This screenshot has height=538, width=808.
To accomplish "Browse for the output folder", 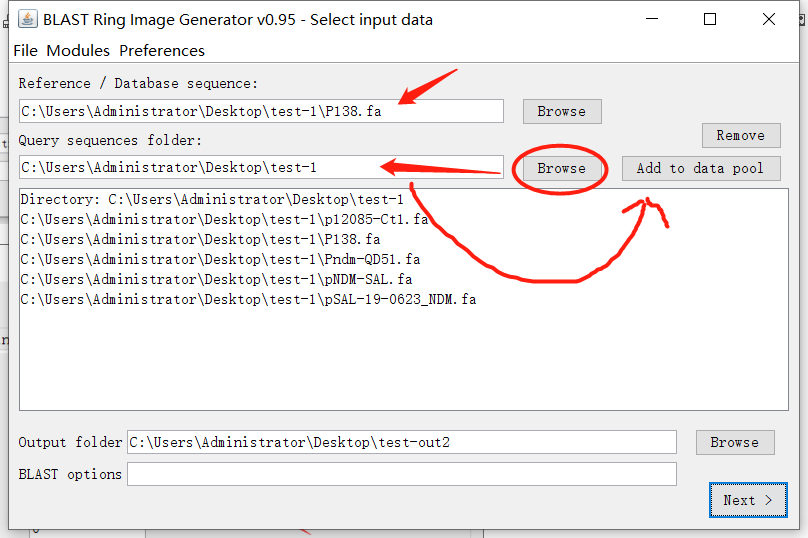I will click(x=734, y=442).
